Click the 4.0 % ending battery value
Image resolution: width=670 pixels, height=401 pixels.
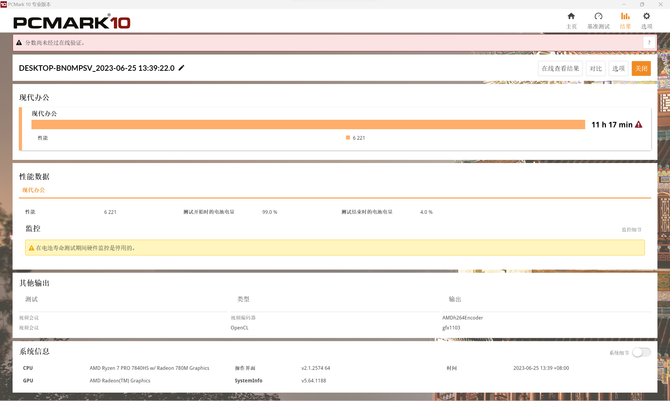[426, 212]
